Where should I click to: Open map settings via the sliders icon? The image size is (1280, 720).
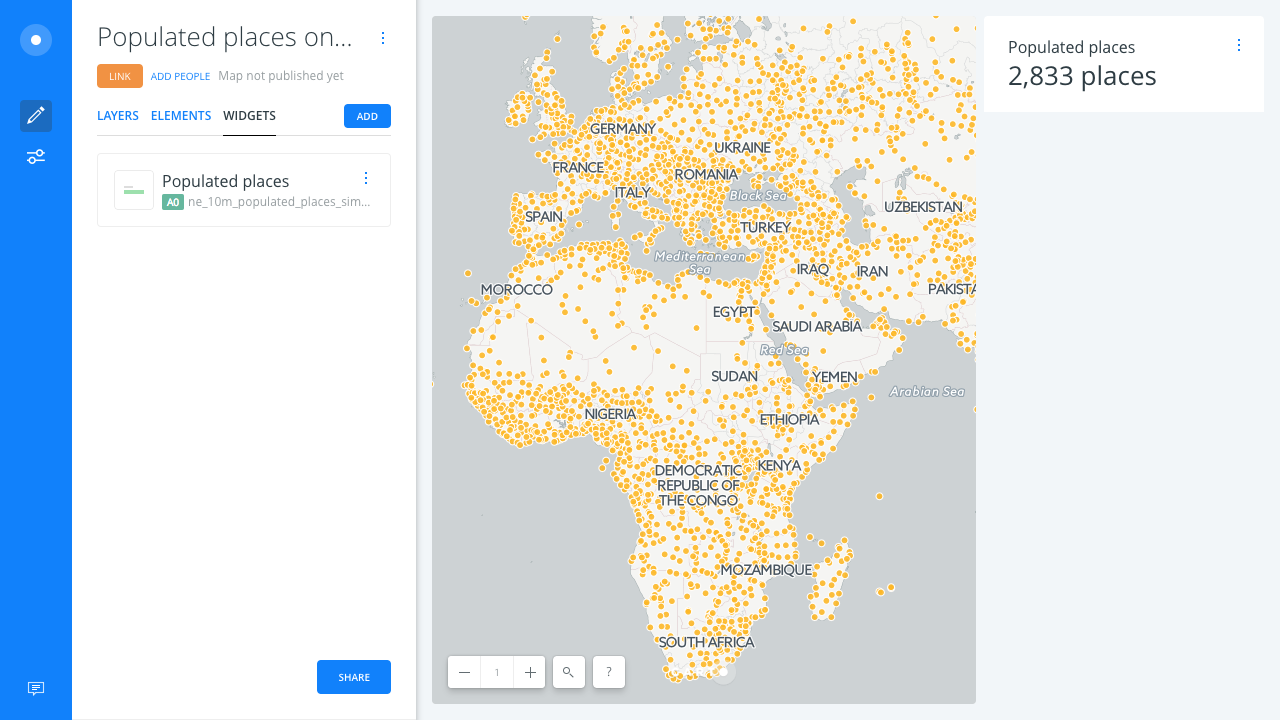point(35,156)
